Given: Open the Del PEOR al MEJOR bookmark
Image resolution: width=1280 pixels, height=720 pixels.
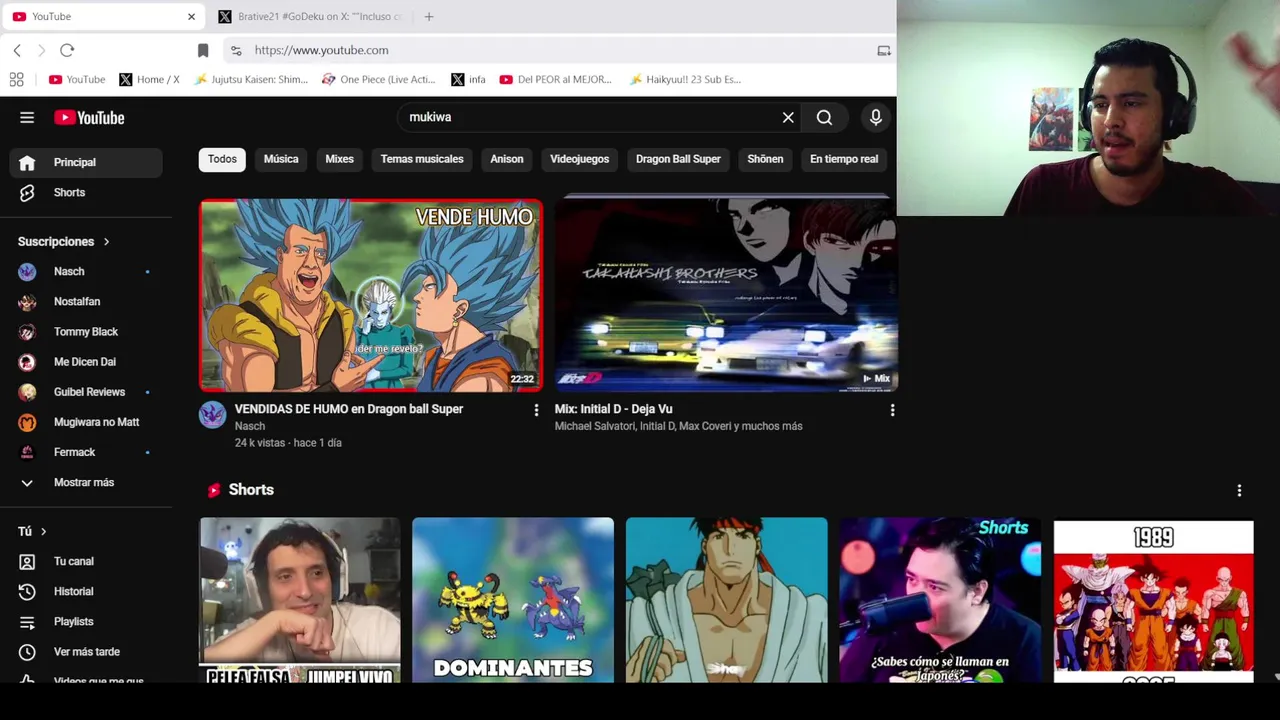Looking at the screenshot, I should click(x=555, y=79).
